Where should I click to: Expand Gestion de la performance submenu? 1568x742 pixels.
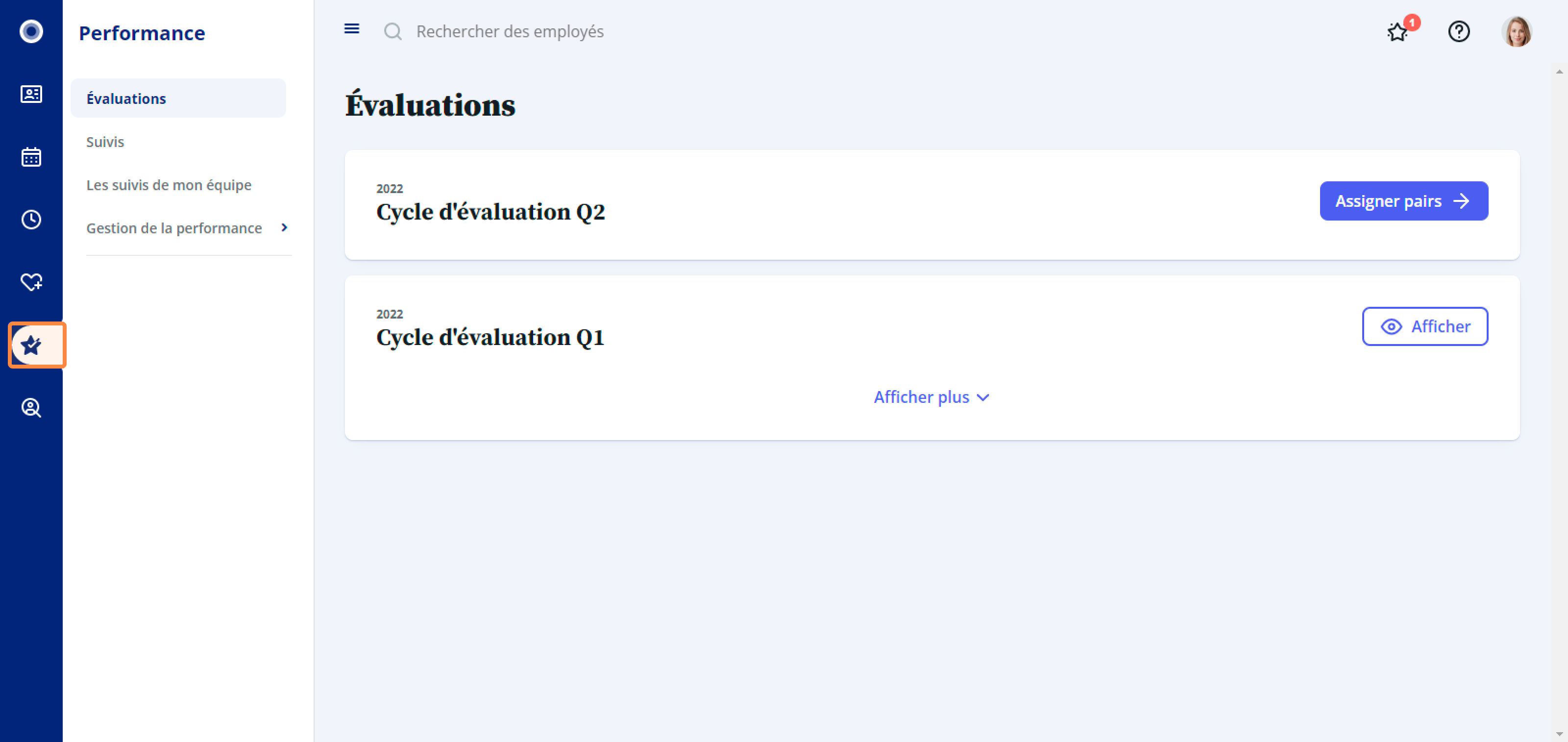(x=188, y=228)
